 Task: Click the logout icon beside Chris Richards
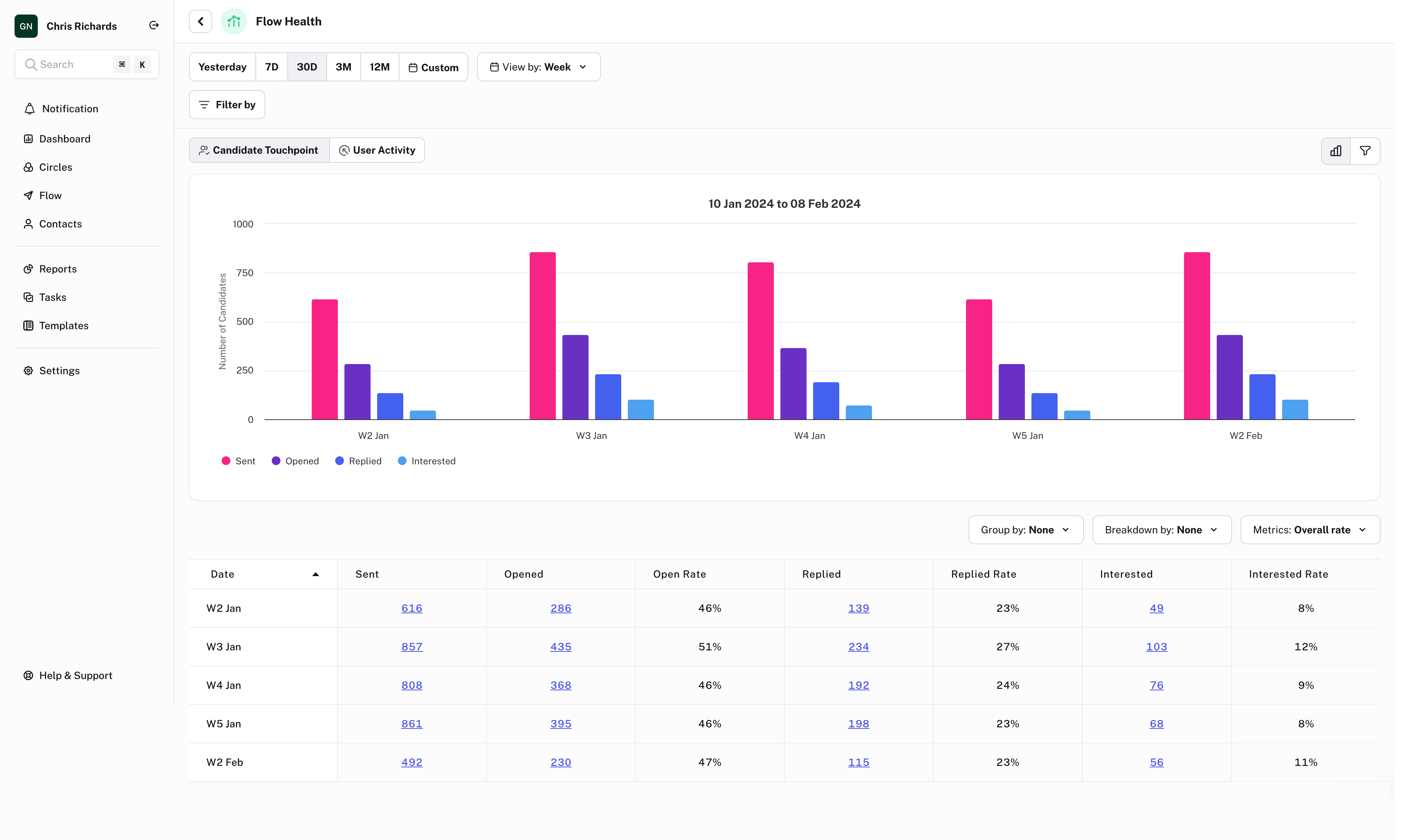click(154, 25)
